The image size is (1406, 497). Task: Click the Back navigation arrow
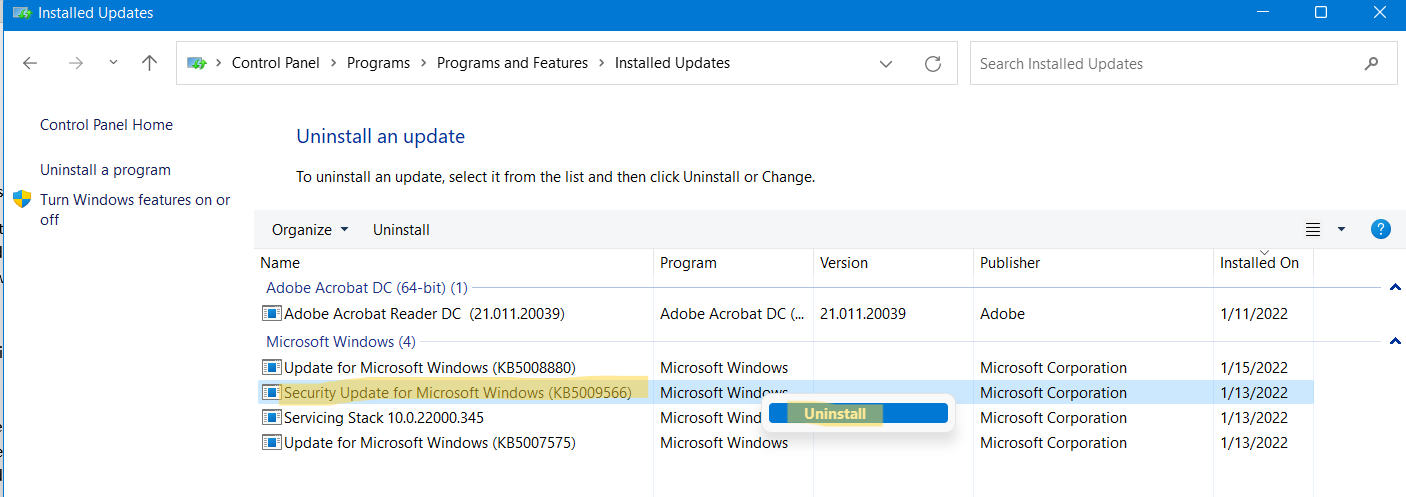tap(30, 63)
